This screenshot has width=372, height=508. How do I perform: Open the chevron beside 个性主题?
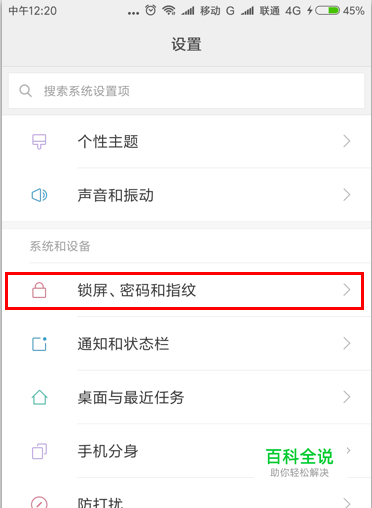(x=347, y=141)
